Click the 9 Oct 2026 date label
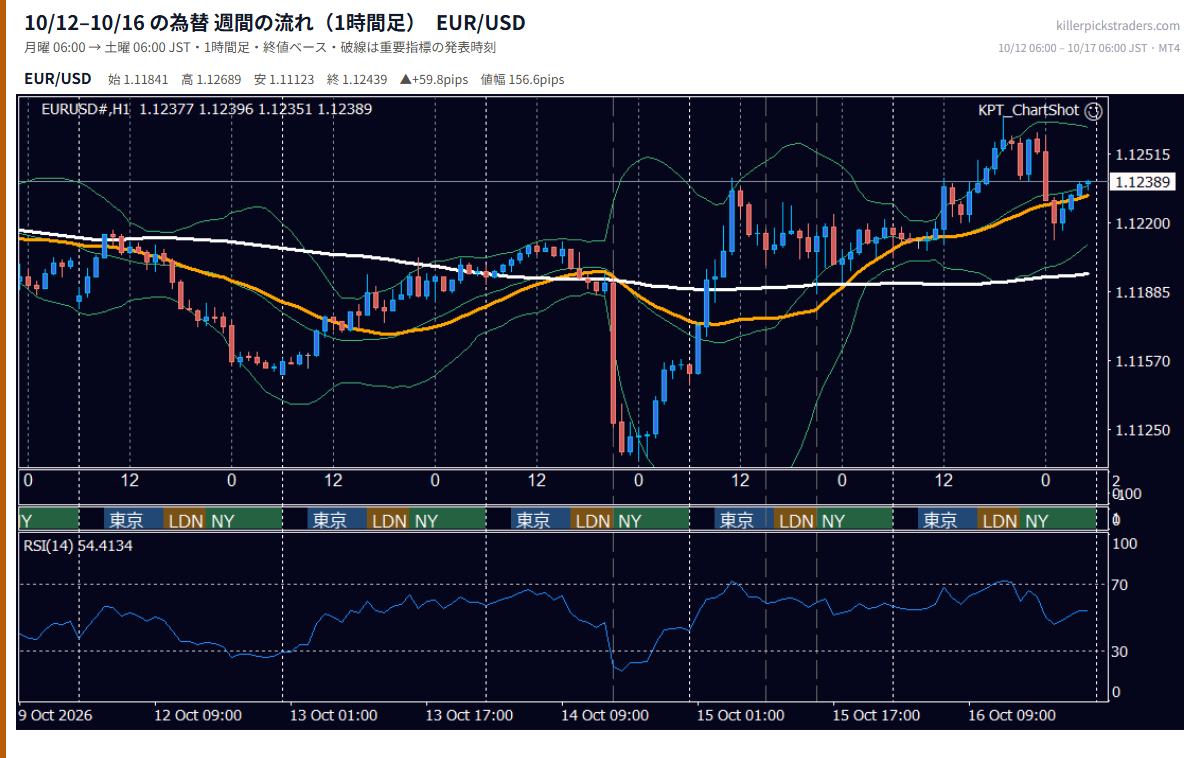 pos(55,715)
